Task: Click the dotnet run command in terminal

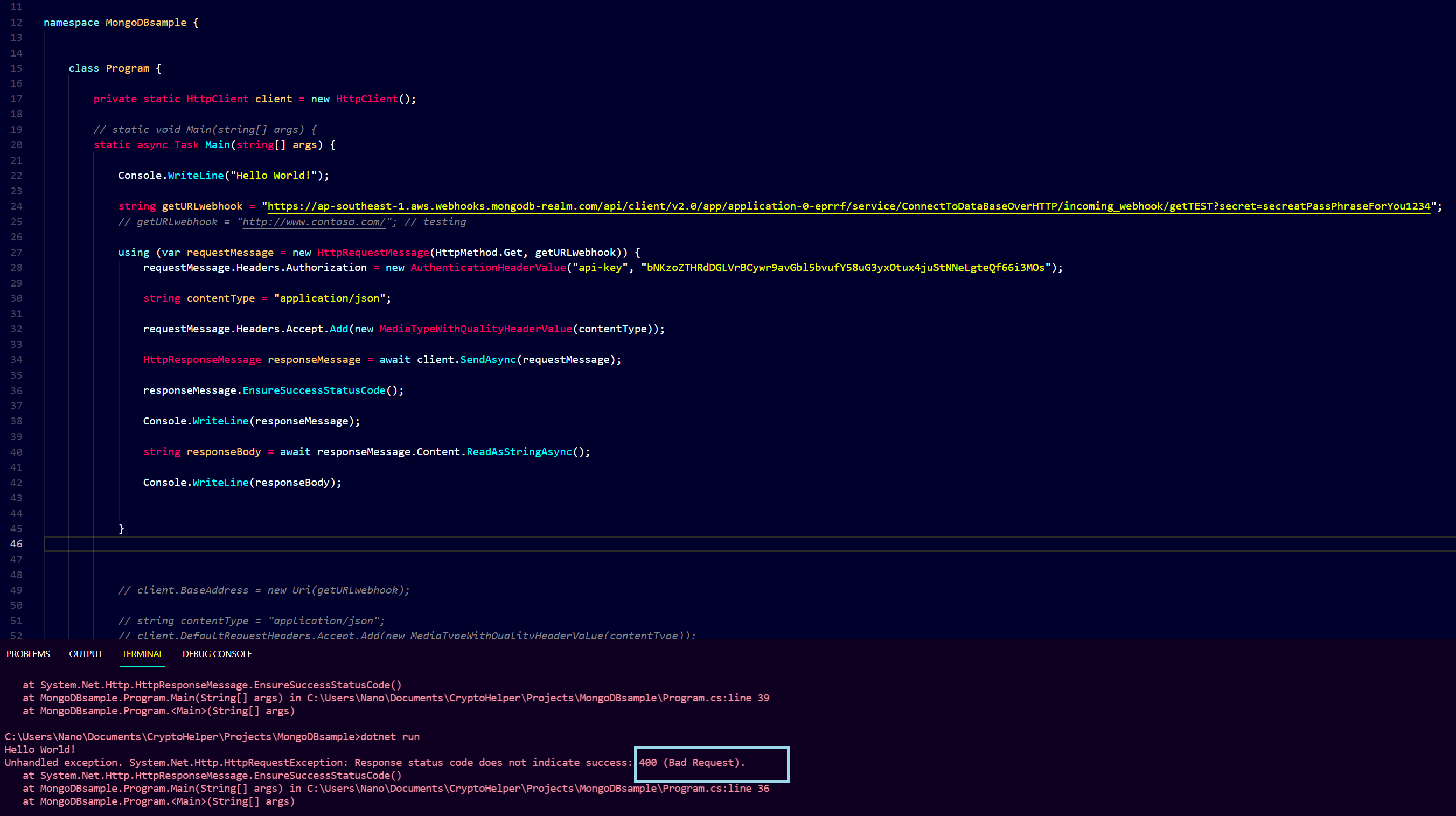Action: coord(390,737)
